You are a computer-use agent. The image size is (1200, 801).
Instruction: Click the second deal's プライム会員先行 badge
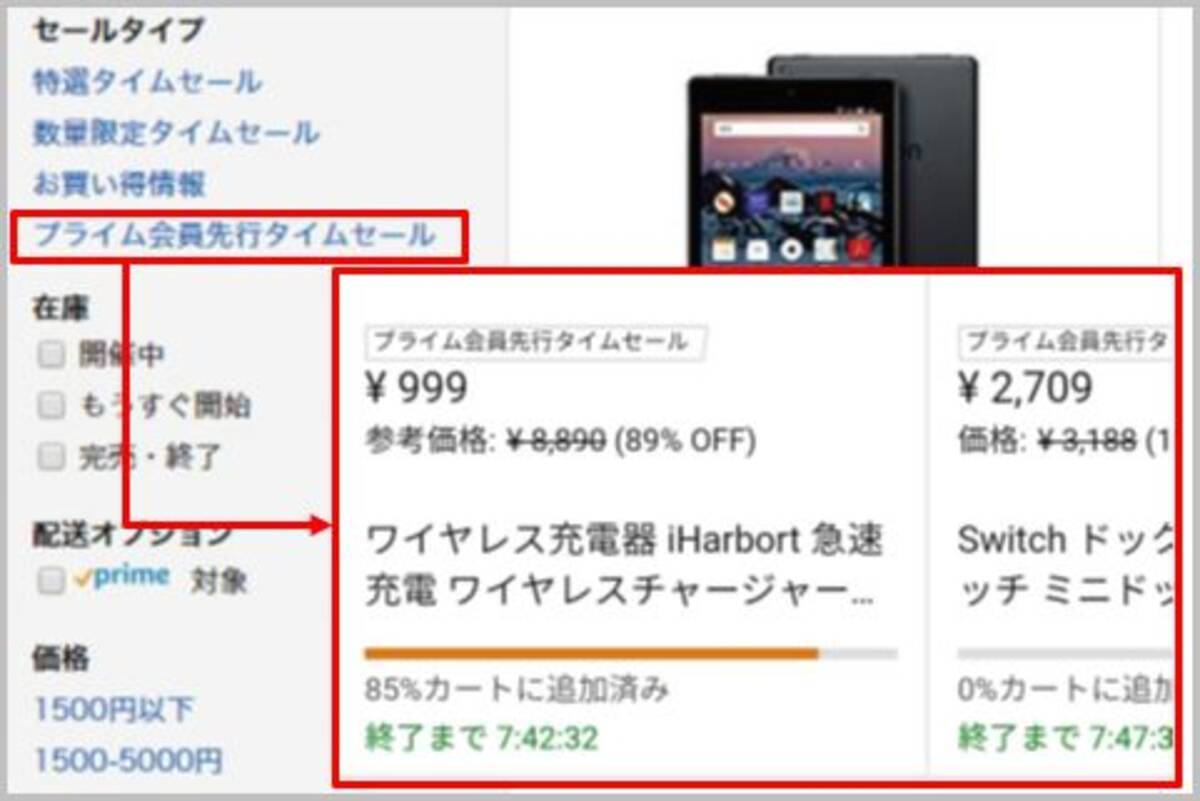[1066, 342]
